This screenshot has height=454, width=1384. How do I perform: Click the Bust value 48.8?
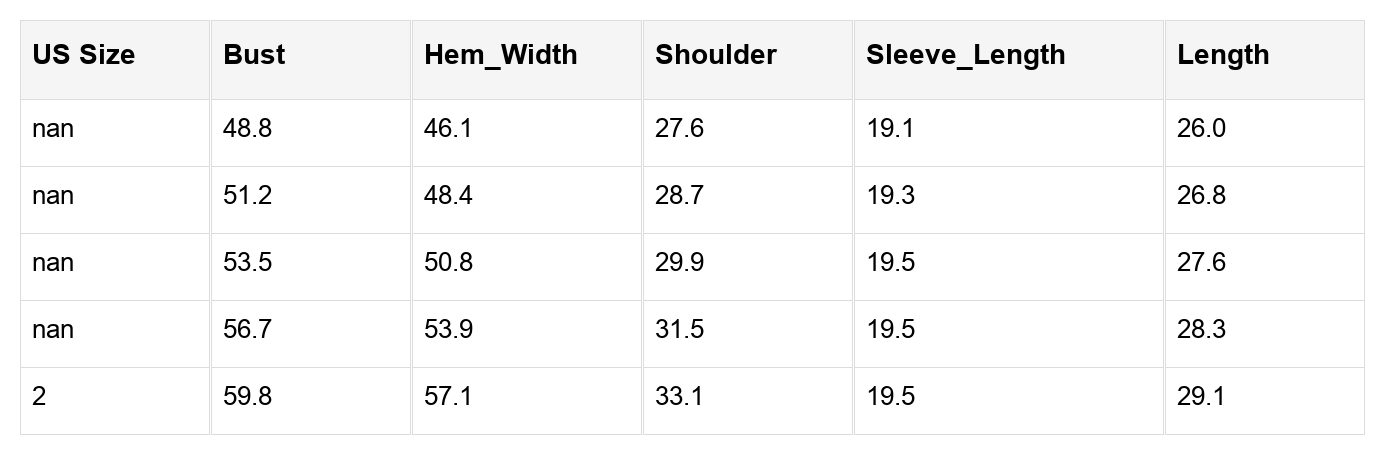(247, 129)
